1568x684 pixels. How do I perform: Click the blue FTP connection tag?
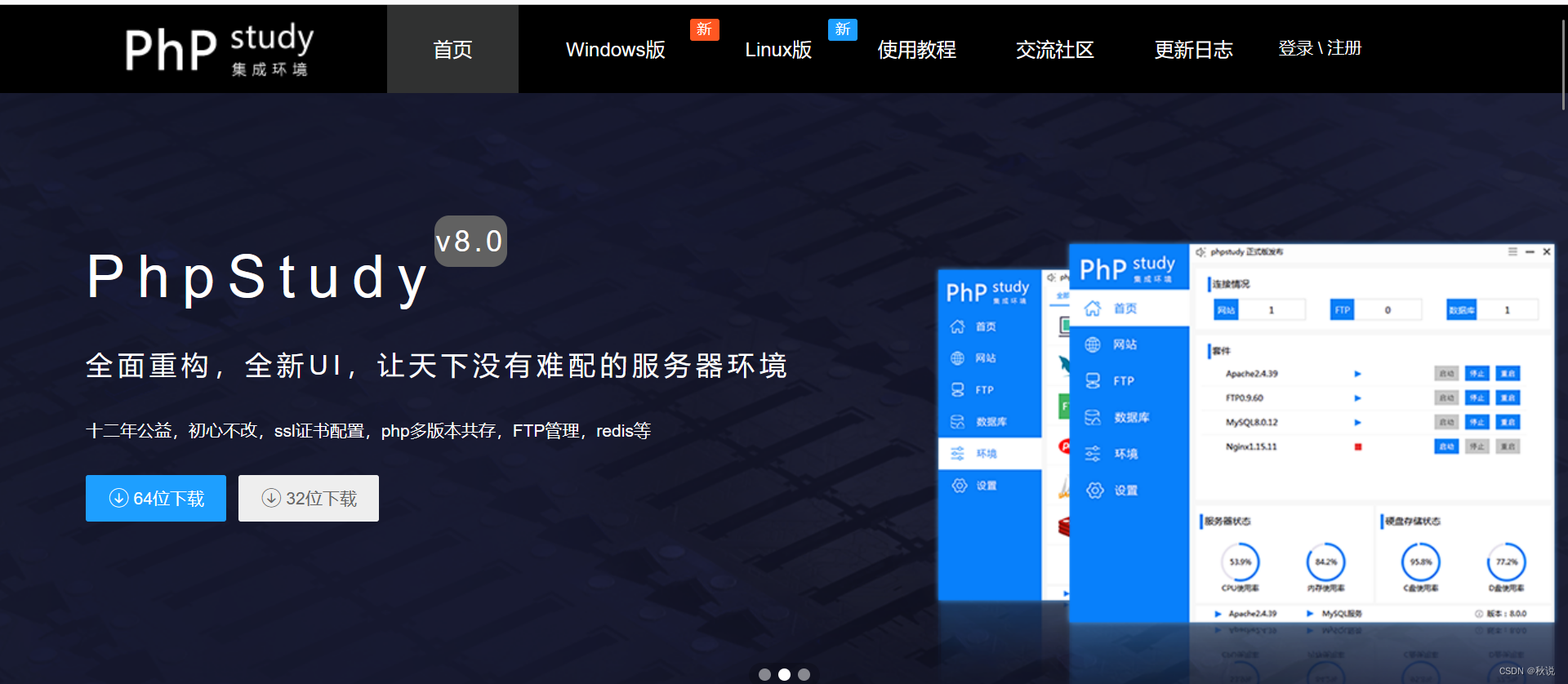click(1342, 310)
